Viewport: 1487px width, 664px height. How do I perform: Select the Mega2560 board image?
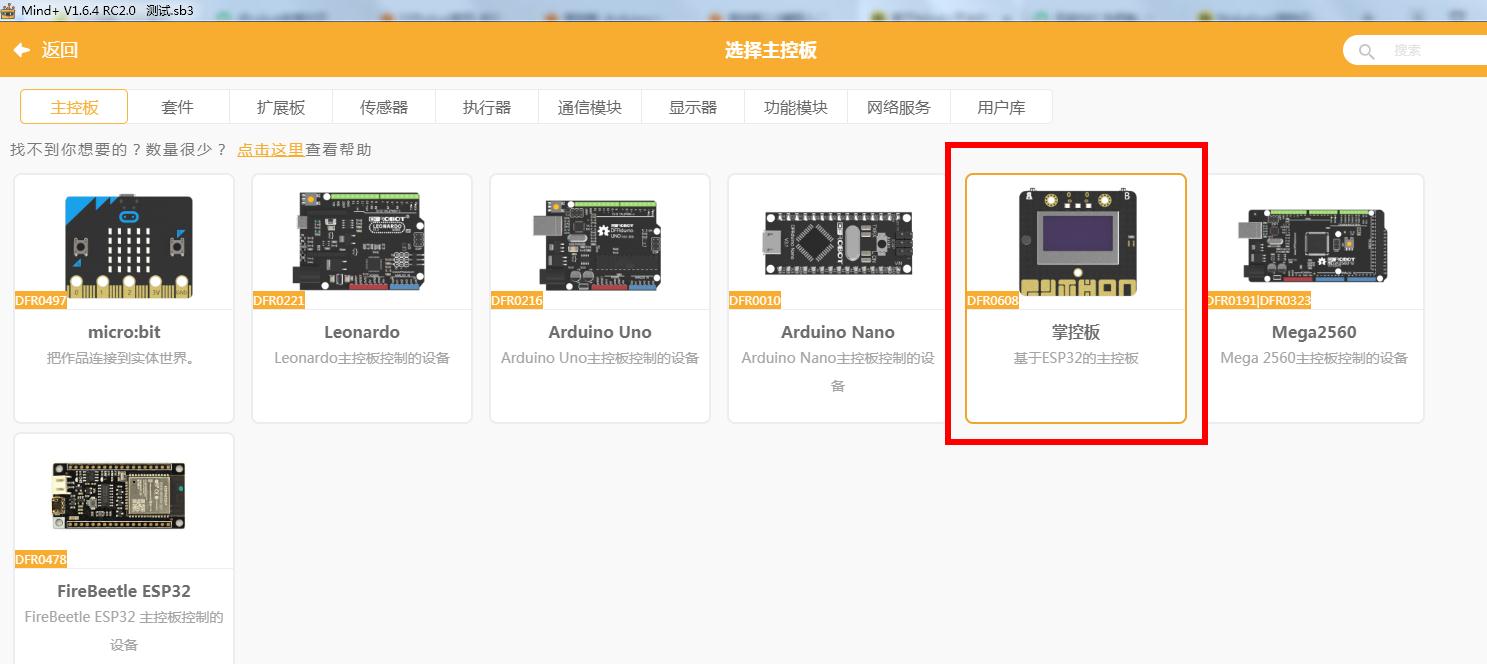pos(1315,245)
